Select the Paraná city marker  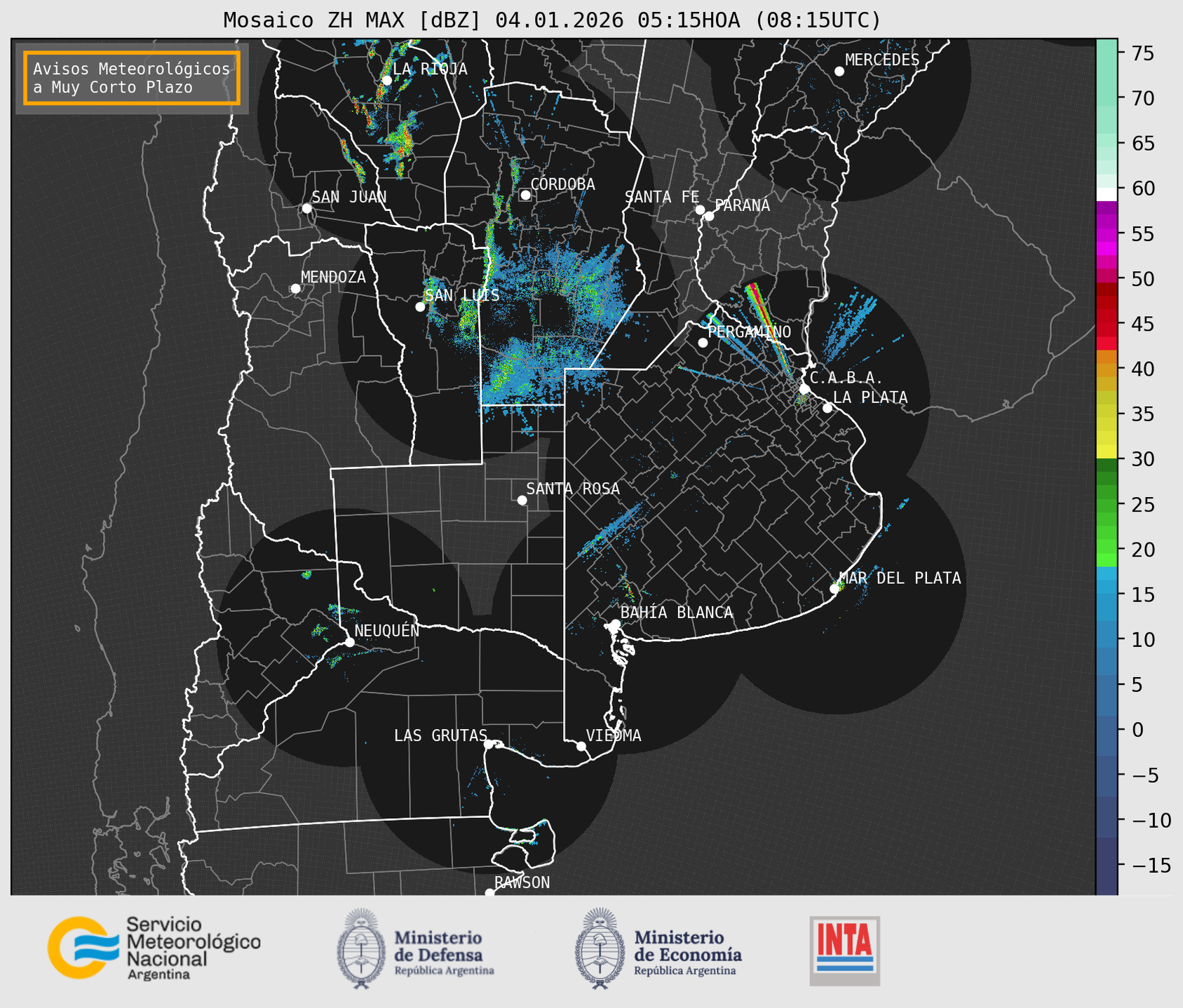(709, 216)
